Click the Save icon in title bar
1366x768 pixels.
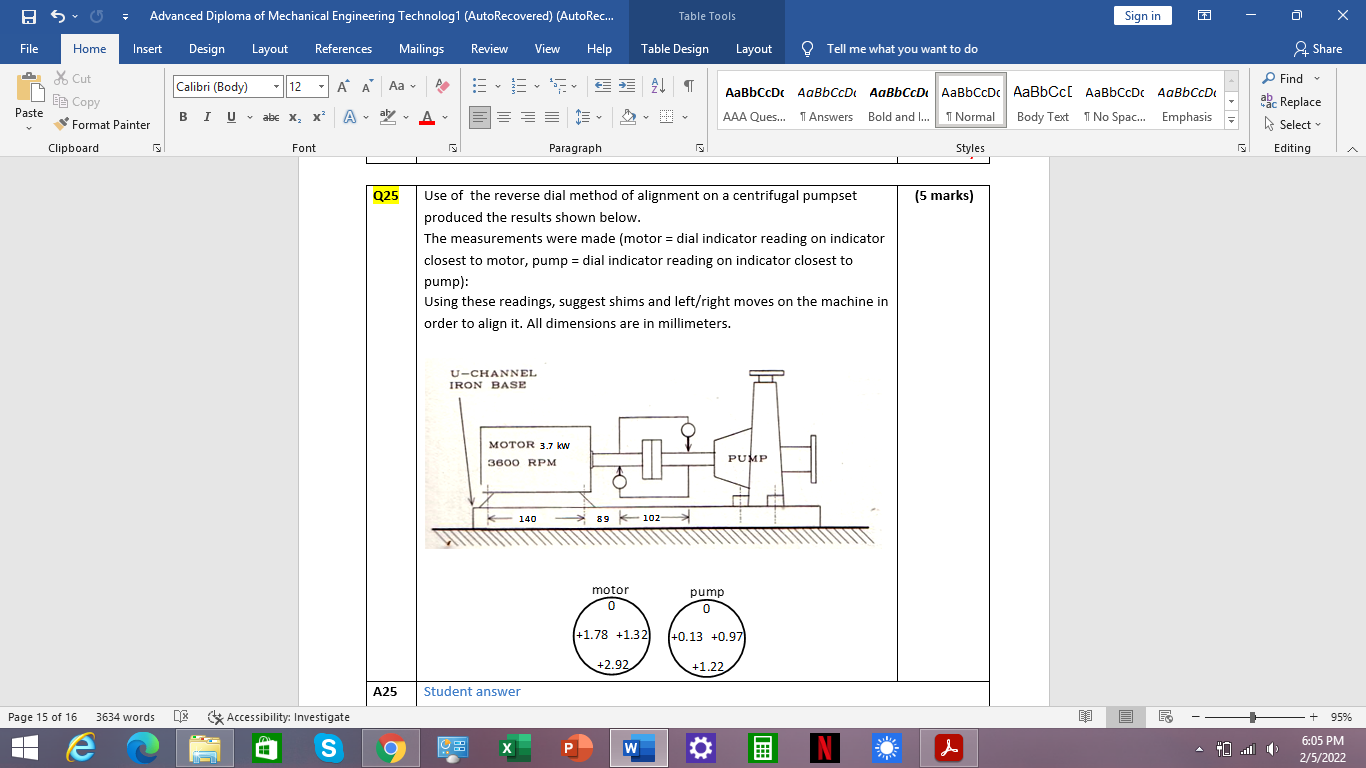pos(28,16)
